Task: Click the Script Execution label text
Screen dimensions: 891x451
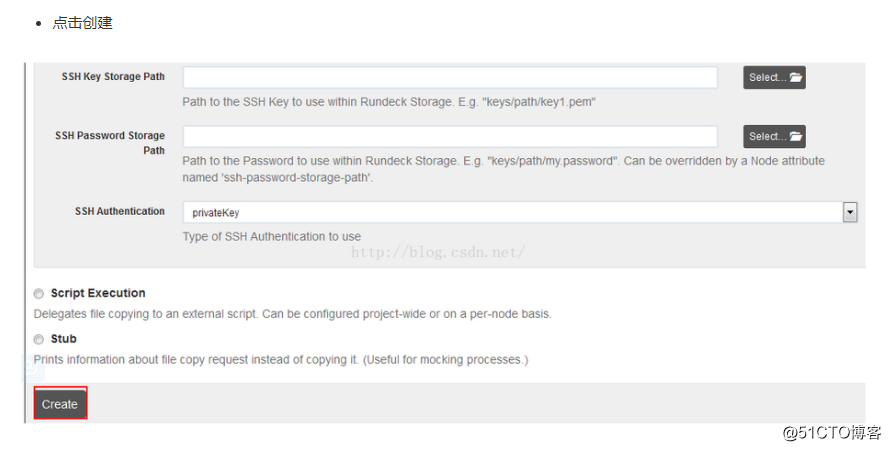Action: click(x=98, y=293)
